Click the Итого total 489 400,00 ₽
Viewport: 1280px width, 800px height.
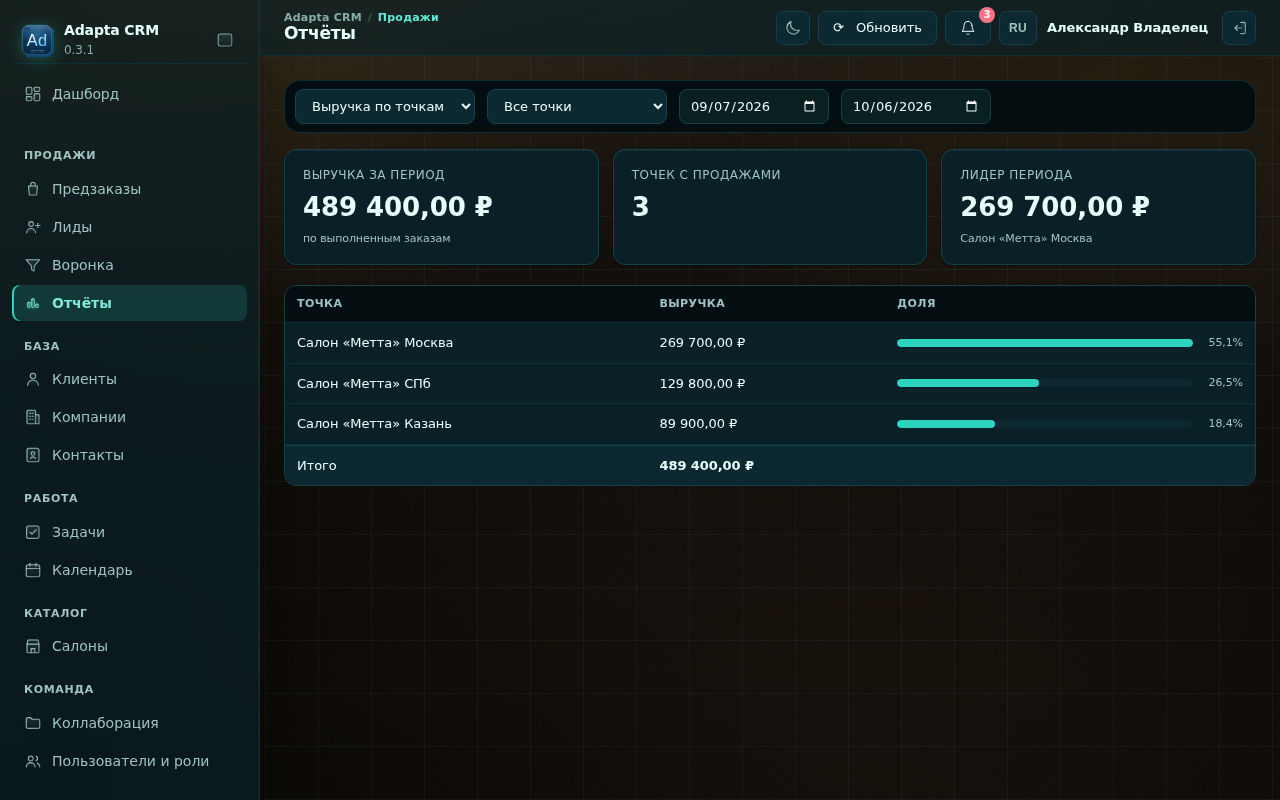pos(707,466)
